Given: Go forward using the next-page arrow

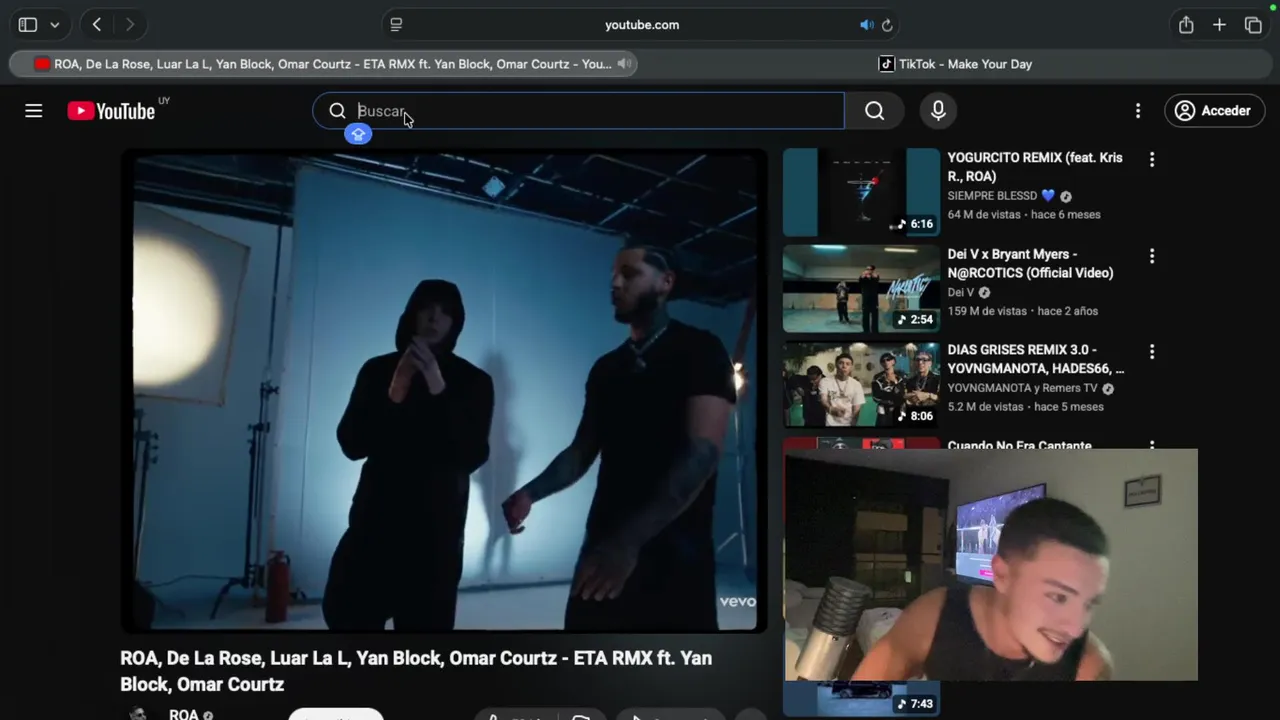Looking at the screenshot, I should click(129, 25).
